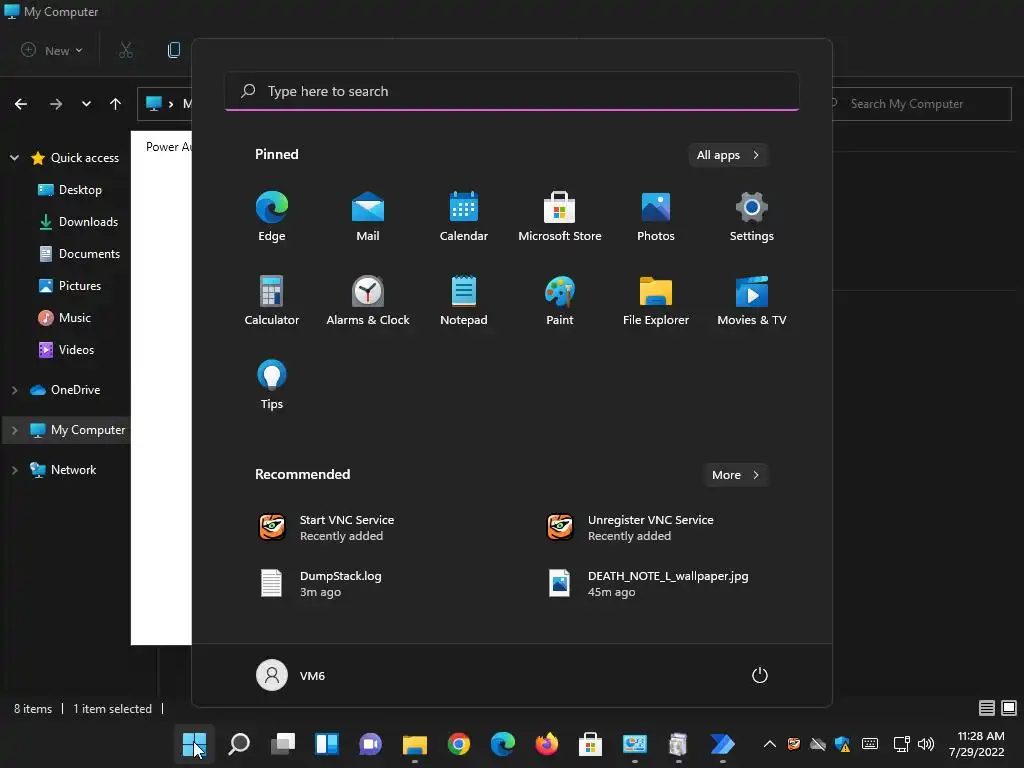This screenshot has width=1024, height=768.
Task: Click Copy icon in File Explorer toolbar
Action: (174, 50)
